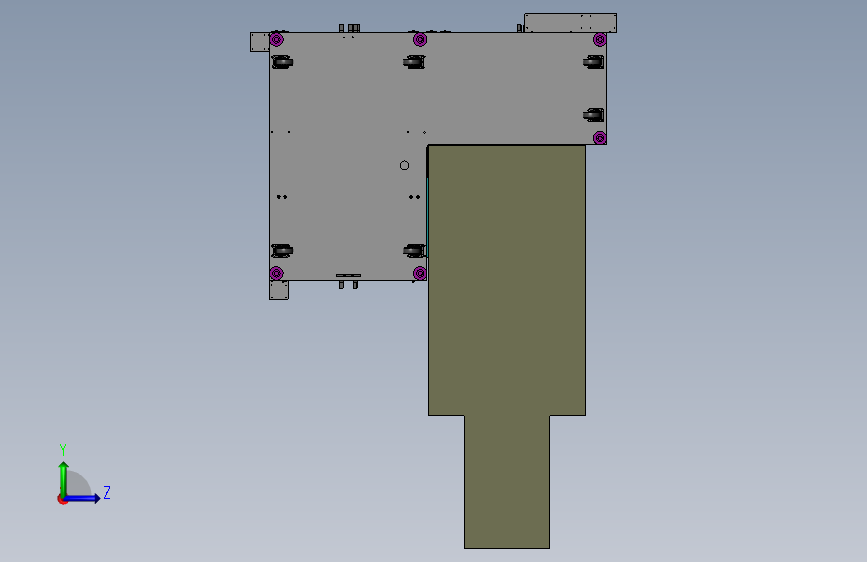The height and width of the screenshot is (562, 867).
Task: Select the red origin dot of the triad
Action: 62,500
